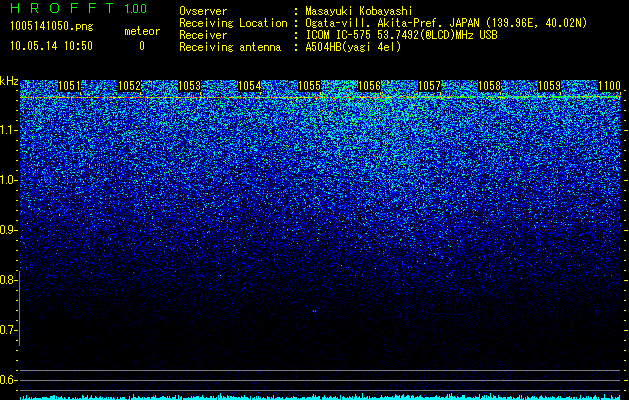Viewport: 629px width, 400px height.
Task: Click the observer name Masayuki Kobayashi
Action: [359, 11]
